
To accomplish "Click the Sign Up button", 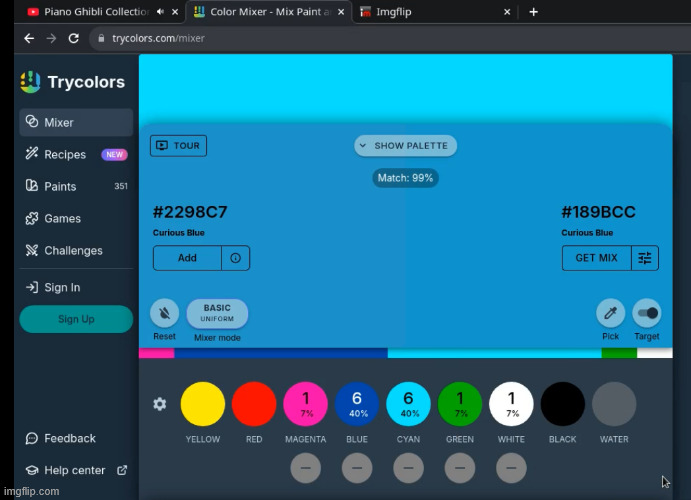I will coord(76,319).
